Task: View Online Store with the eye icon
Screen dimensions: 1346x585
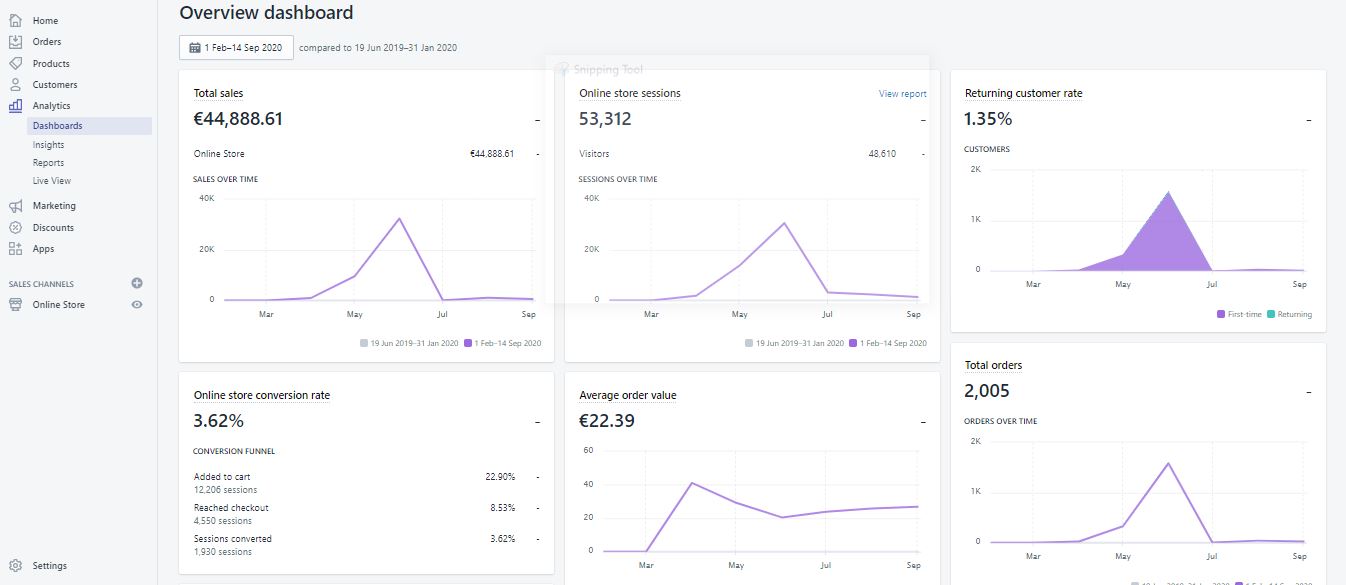Action: pyautogui.click(x=137, y=305)
